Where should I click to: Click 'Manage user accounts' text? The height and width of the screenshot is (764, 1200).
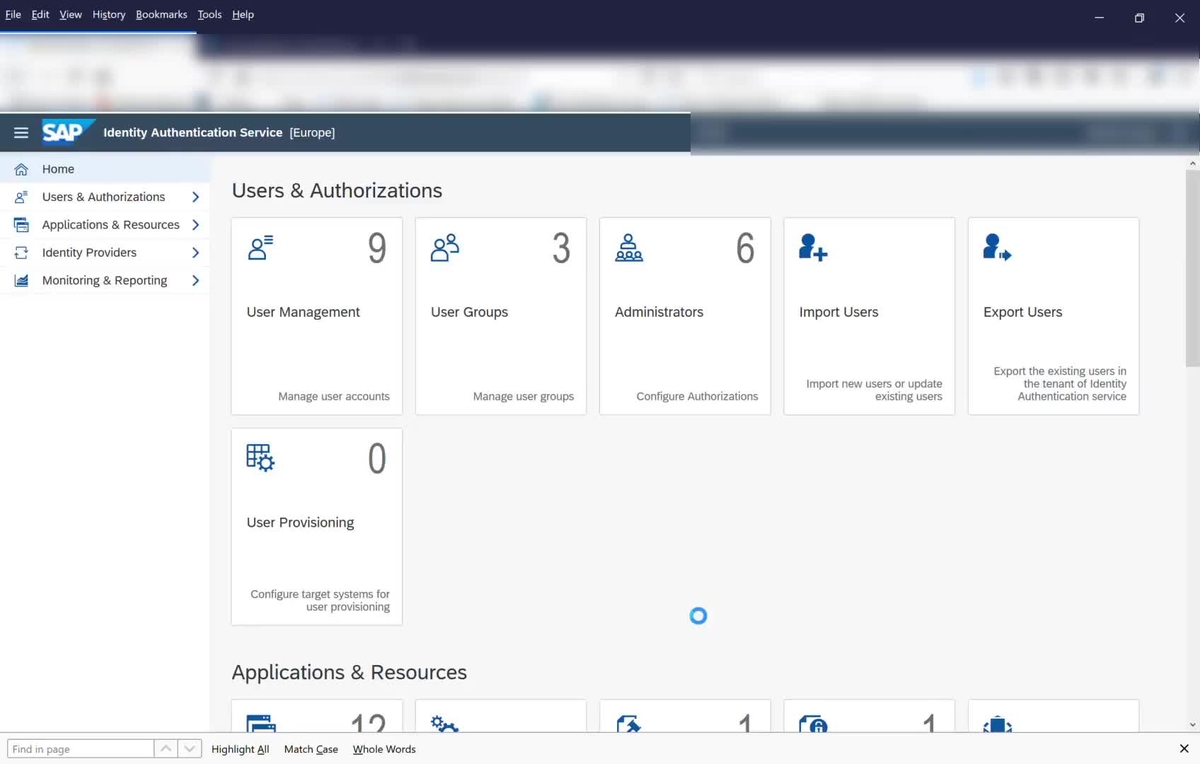tap(334, 397)
